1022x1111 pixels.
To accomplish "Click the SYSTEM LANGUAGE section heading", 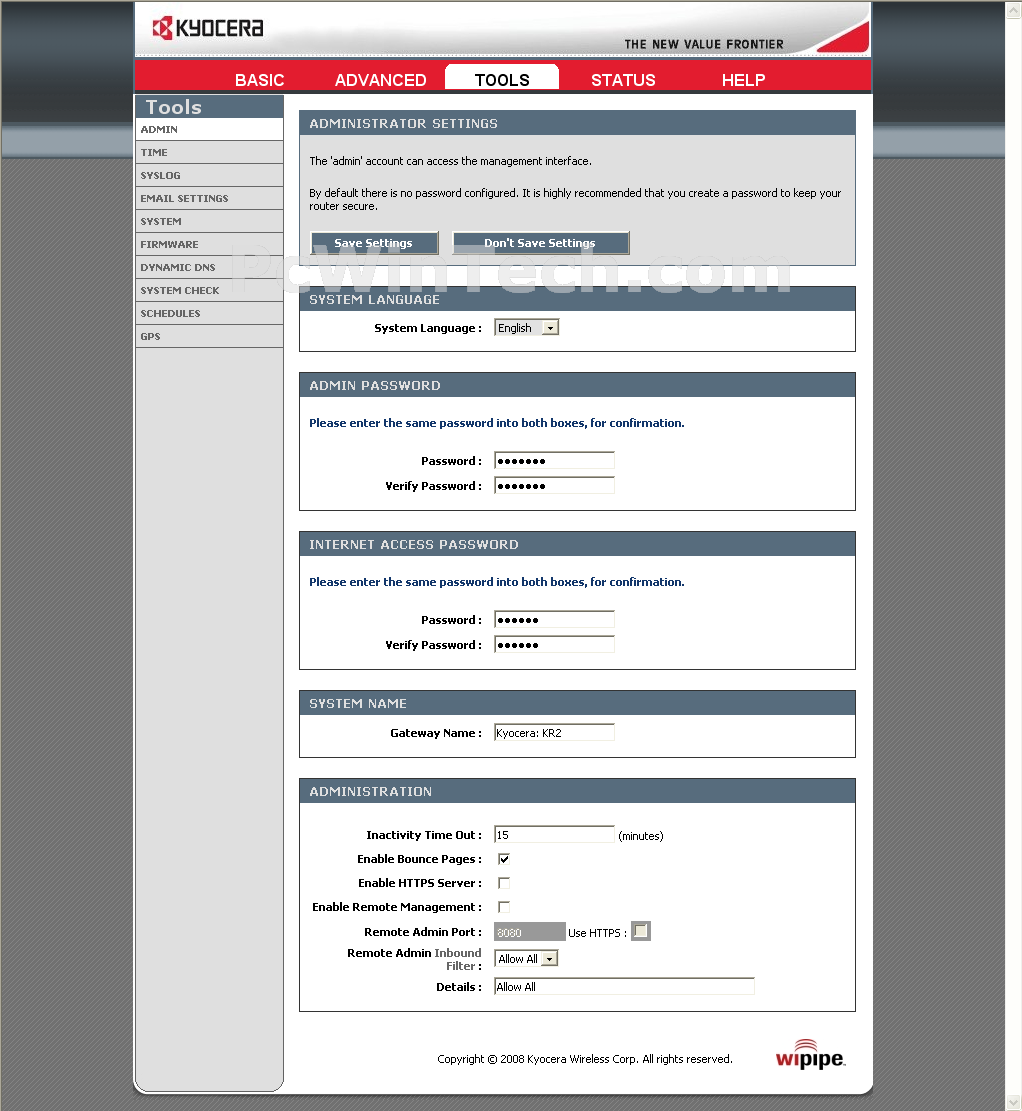I will [x=374, y=300].
